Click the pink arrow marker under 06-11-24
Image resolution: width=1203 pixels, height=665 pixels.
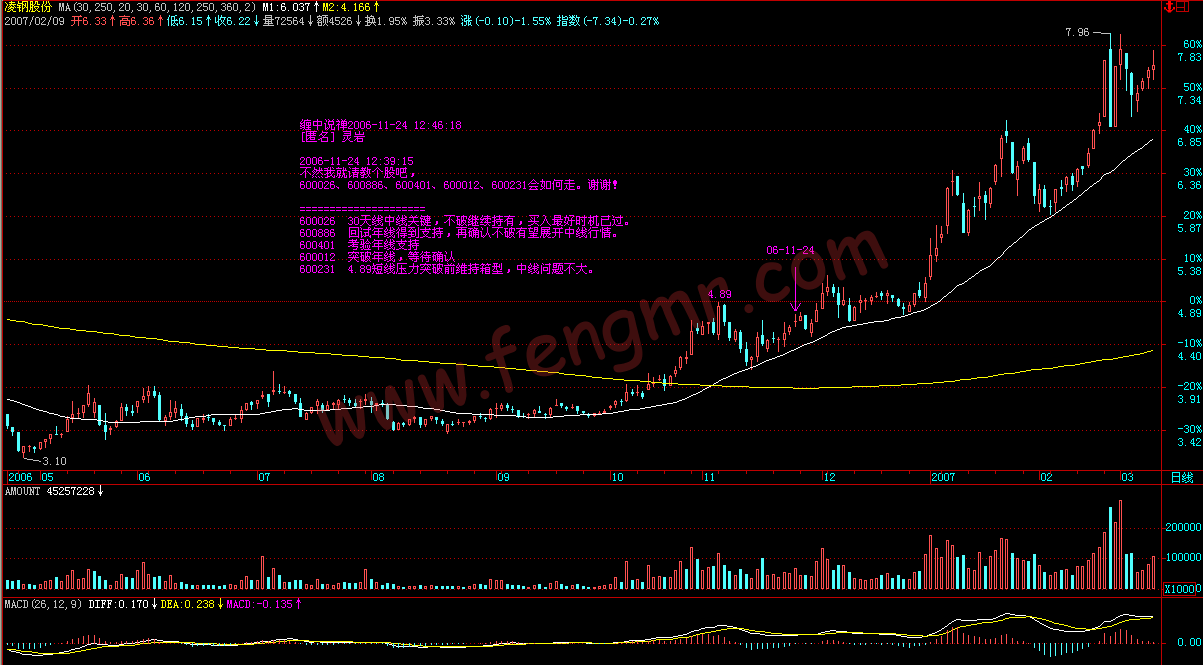point(794,308)
